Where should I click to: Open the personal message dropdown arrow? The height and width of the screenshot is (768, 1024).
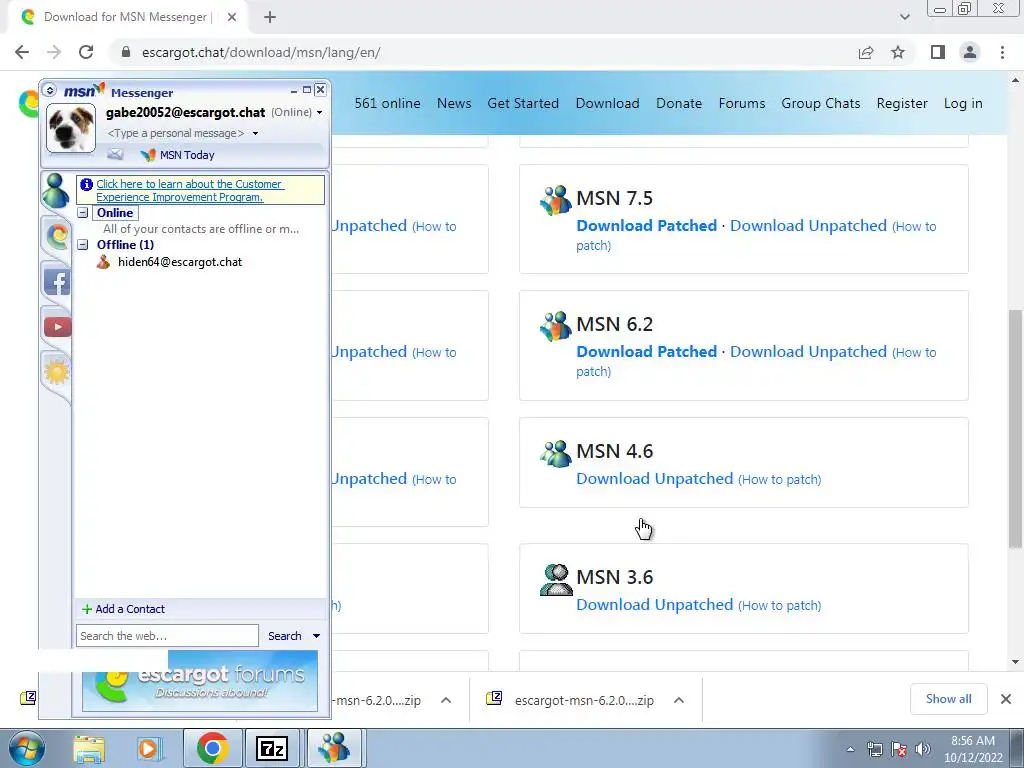point(255,133)
